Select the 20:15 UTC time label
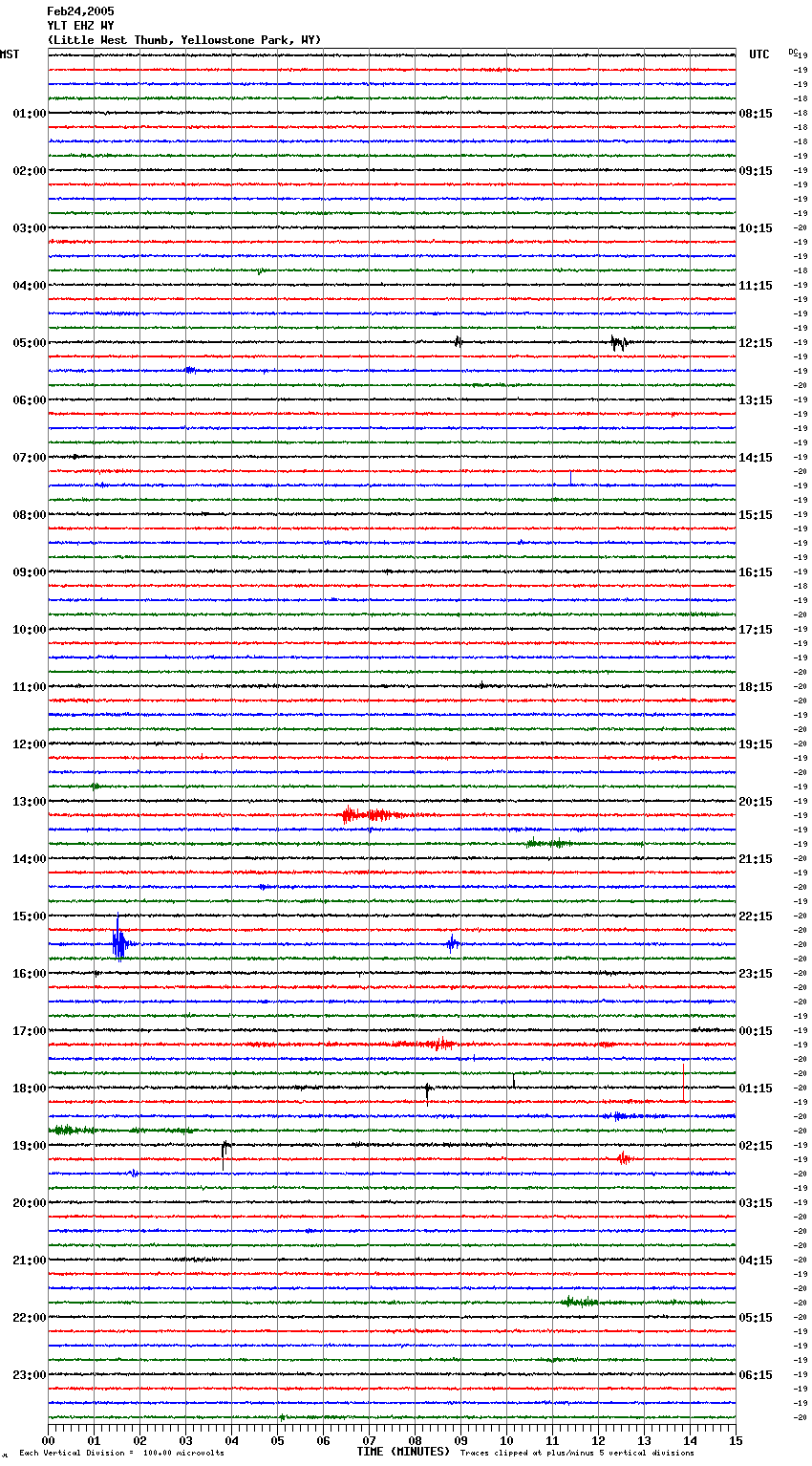The height and width of the screenshot is (1466, 812). tap(756, 802)
